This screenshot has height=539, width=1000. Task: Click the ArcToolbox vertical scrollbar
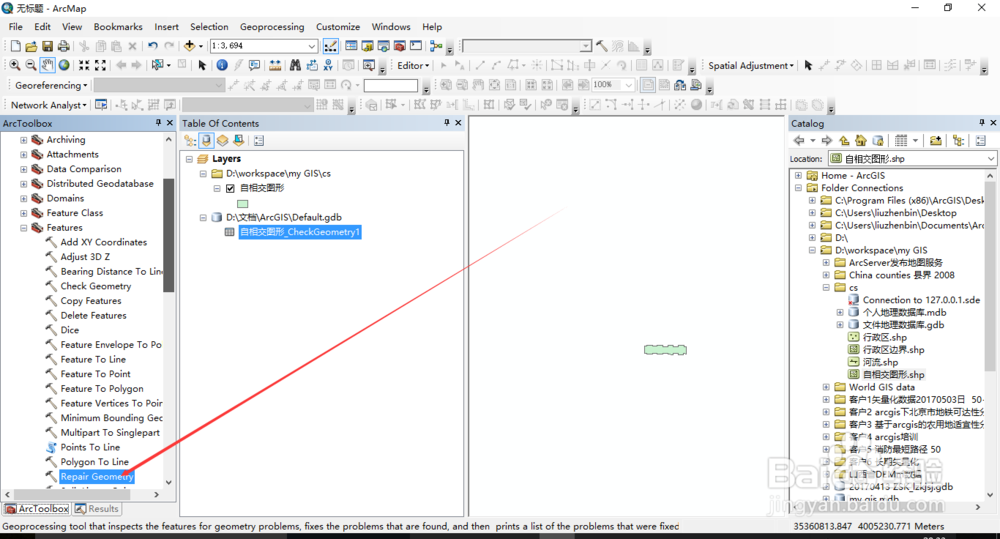(168, 235)
